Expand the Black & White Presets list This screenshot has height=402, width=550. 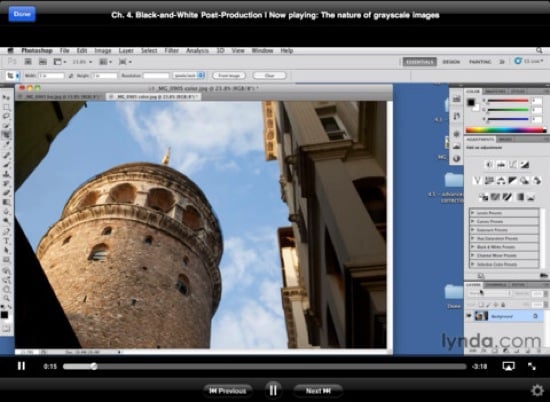(x=473, y=247)
